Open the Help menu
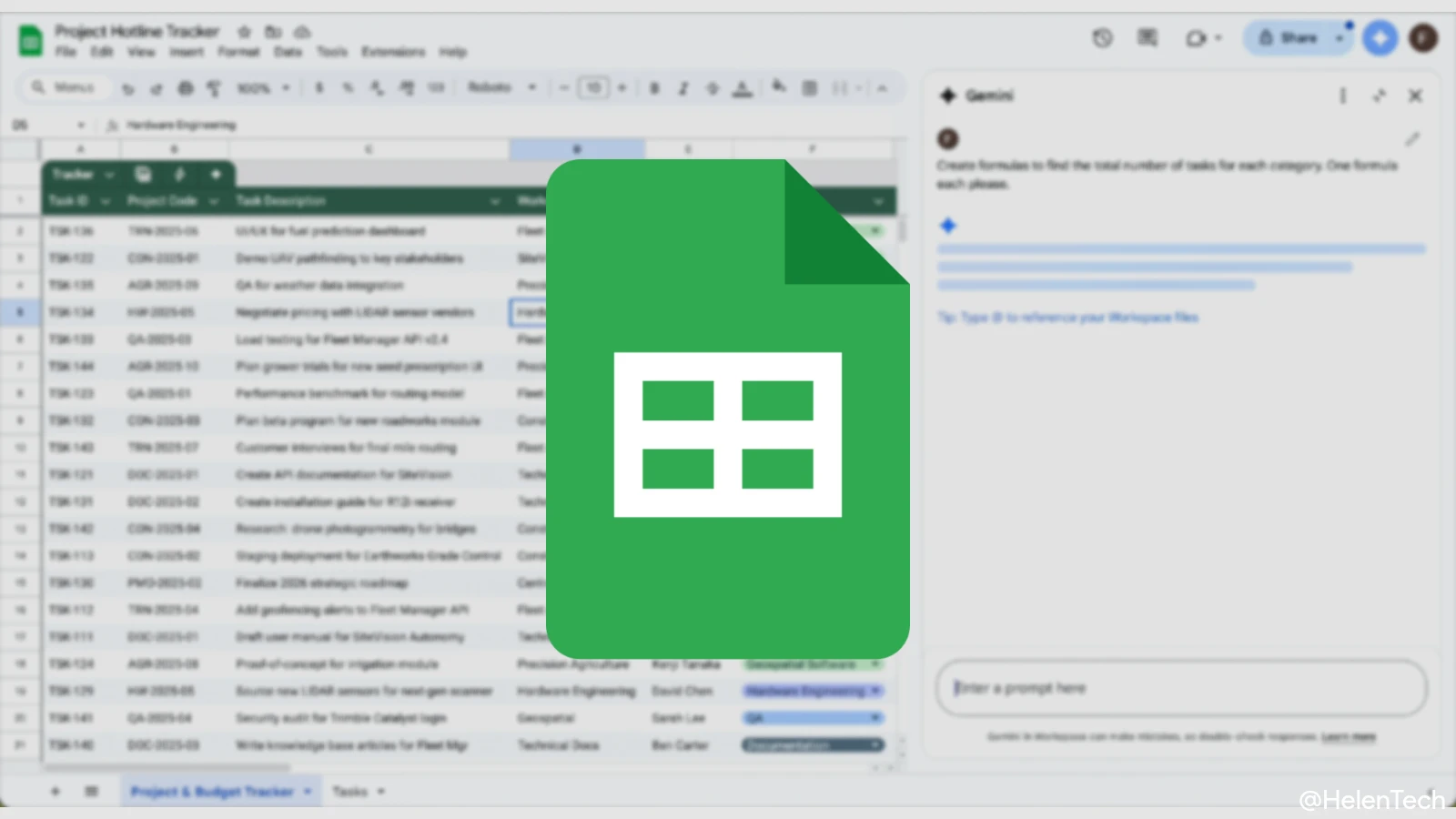The image size is (1456, 819). coord(452,52)
